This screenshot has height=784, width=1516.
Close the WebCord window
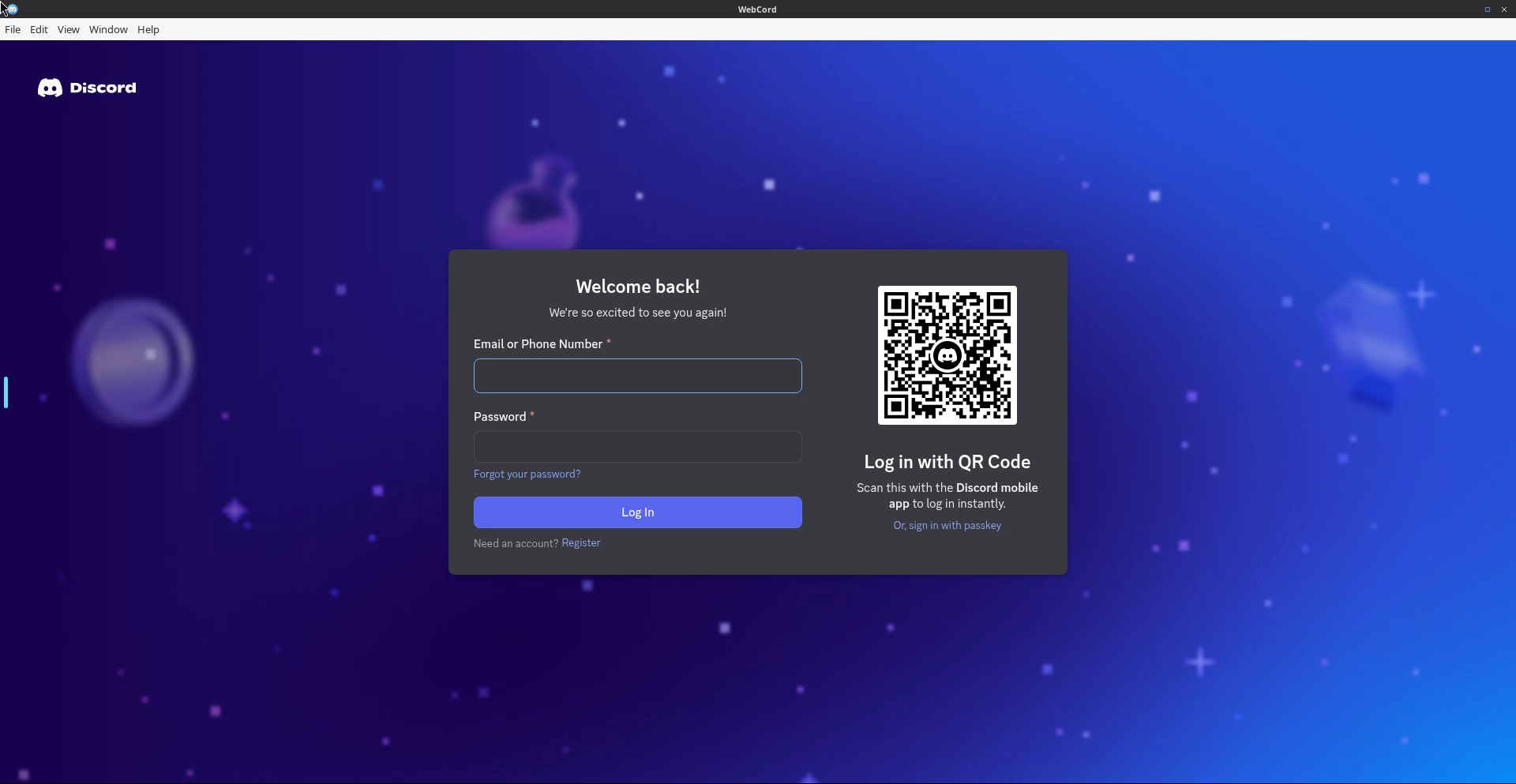point(1503,9)
